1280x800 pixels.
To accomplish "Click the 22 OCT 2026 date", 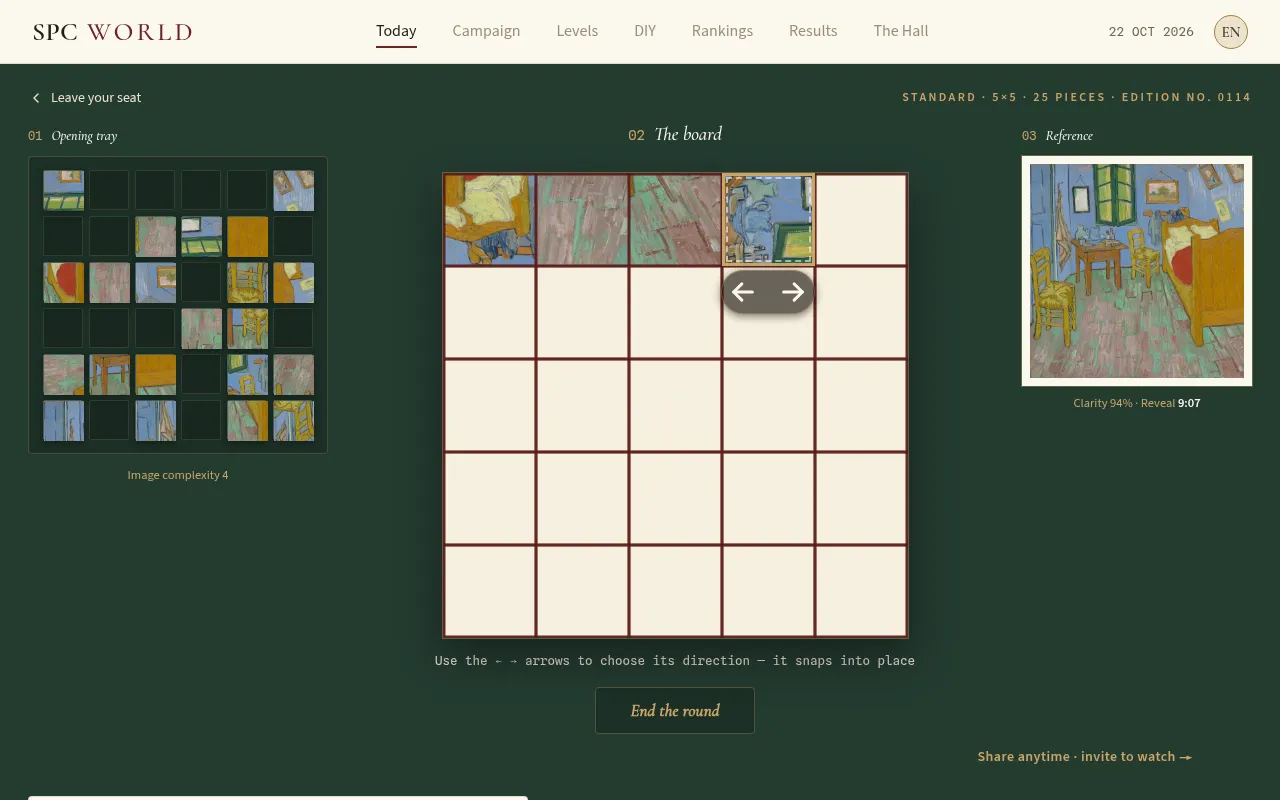I will [1151, 32].
